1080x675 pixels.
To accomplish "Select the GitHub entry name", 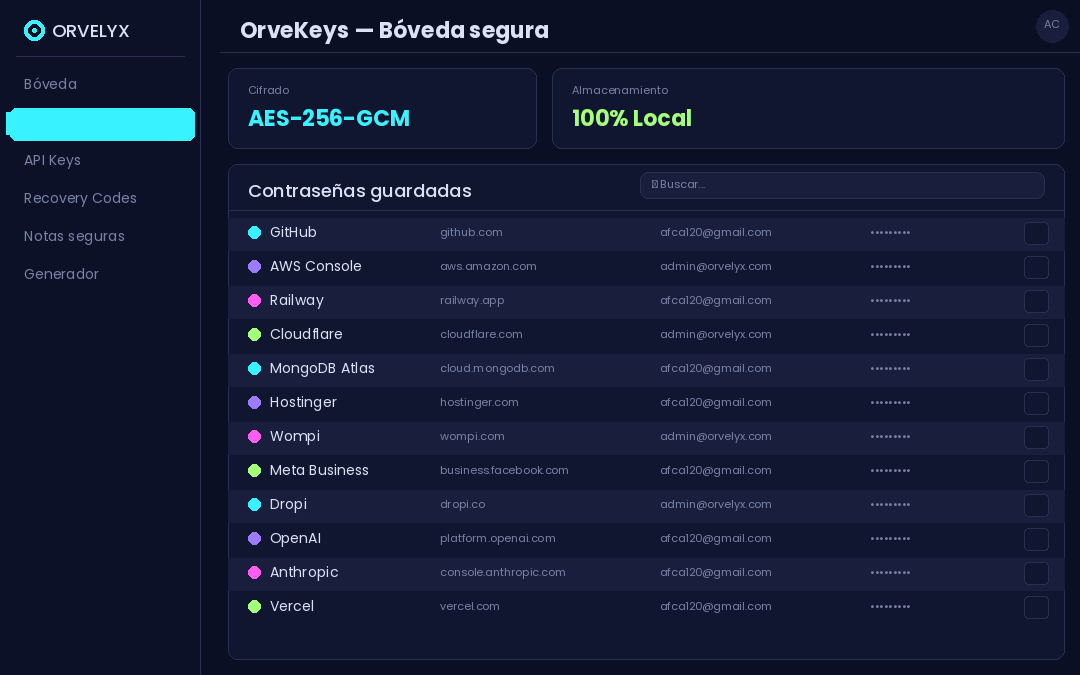I will coord(293,232).
